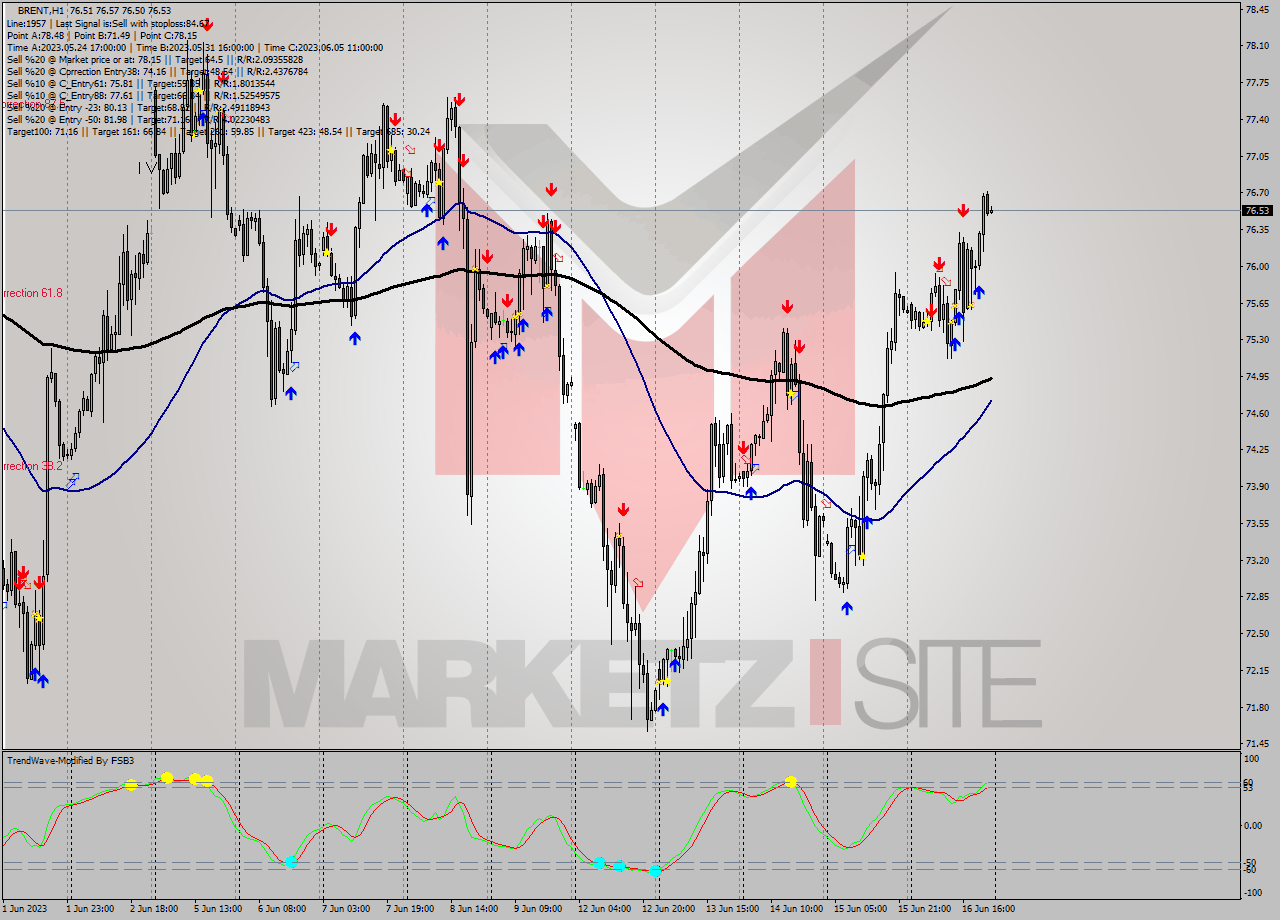Click price axis value 72.85
Screen dimensions: 1280x920
(1257, 596)
